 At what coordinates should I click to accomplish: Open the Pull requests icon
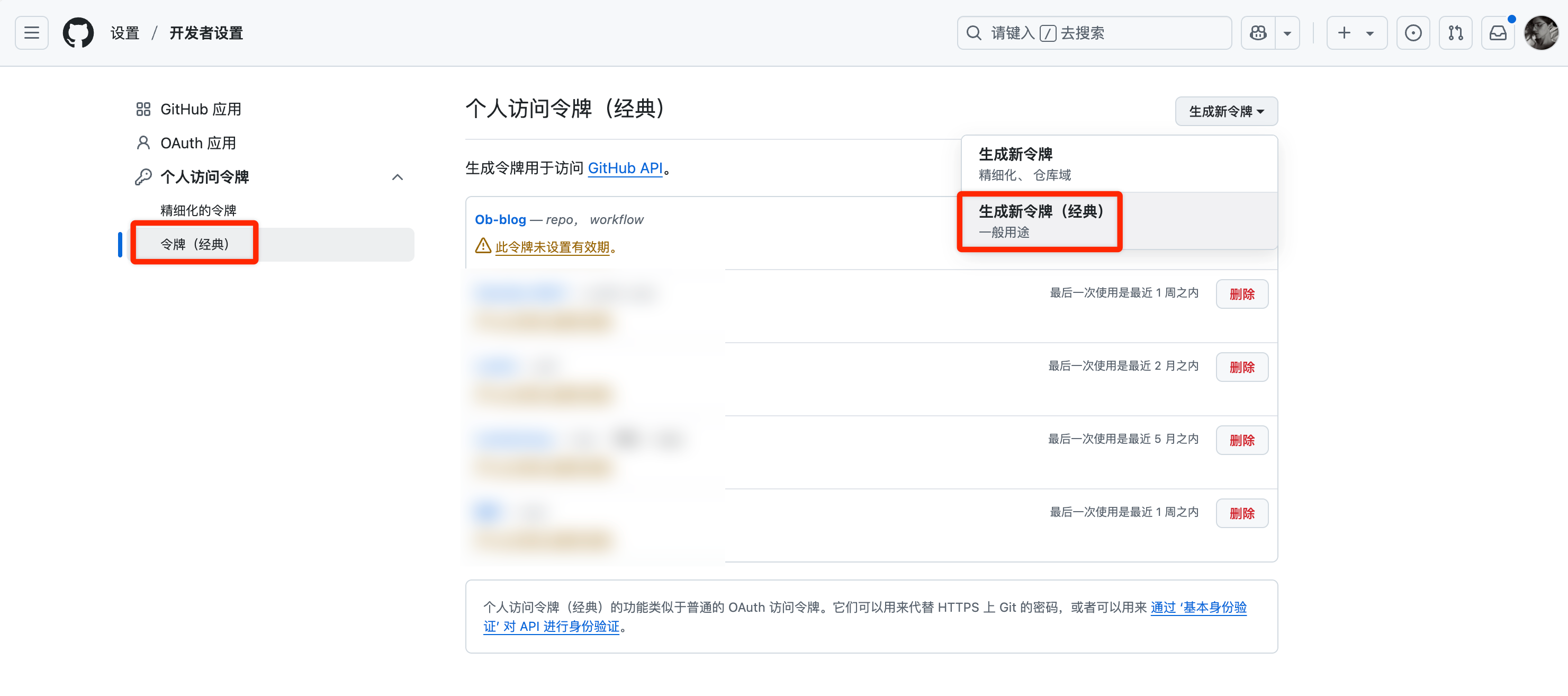[1455, 33]
